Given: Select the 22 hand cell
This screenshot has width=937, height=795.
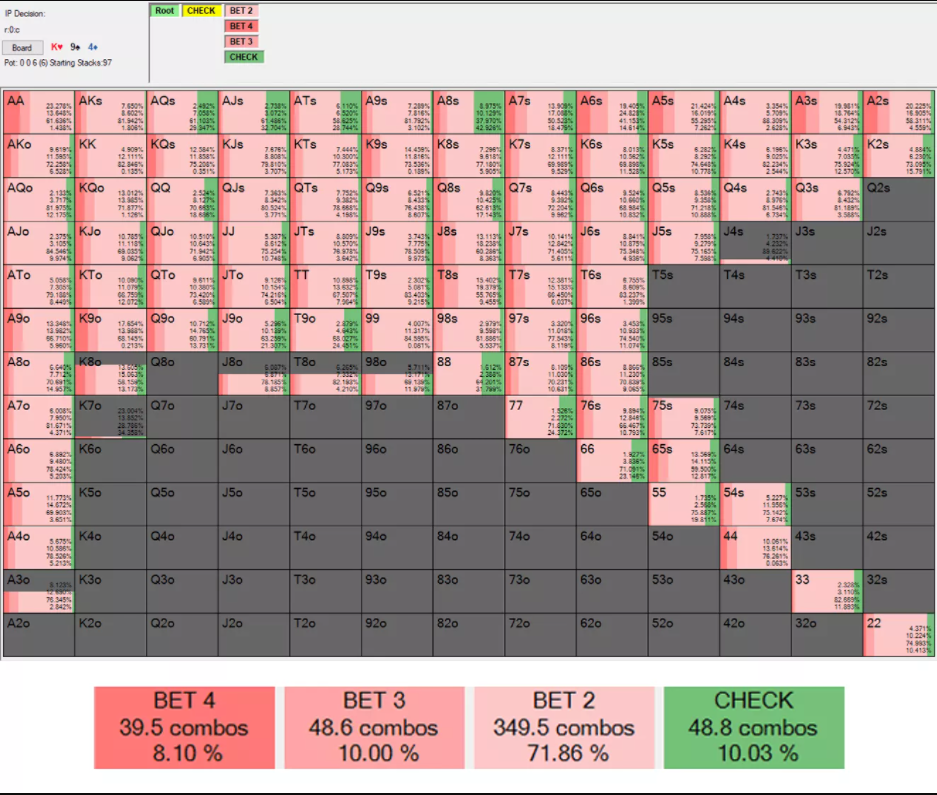Looking at the screenshot, I should (898, 634).
